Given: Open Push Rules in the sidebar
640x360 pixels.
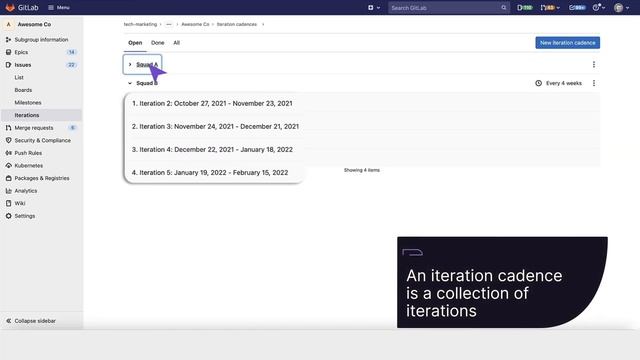Looking at the screenshot, I should [28, 153].
